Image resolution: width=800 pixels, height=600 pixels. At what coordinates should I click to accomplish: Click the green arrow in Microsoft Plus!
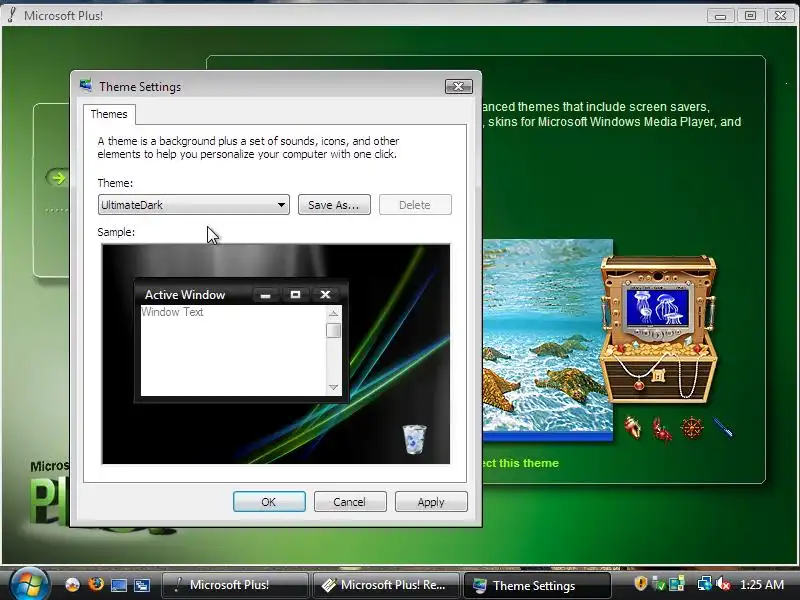tap(57, 178)
